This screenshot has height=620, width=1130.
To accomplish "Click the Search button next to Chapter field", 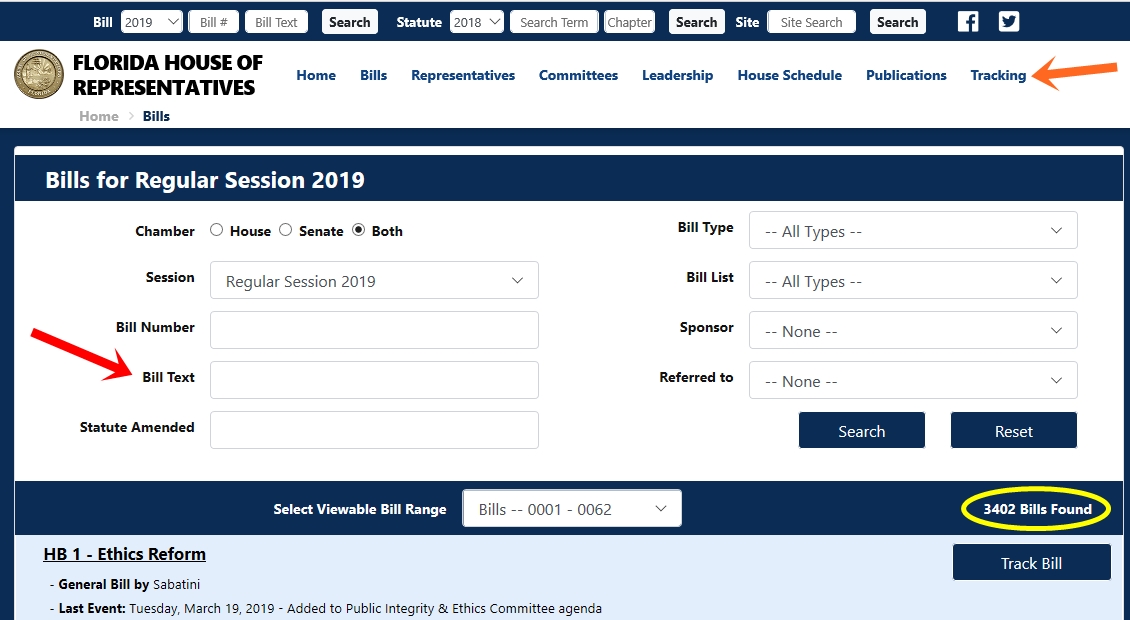I will pos(696,22).
